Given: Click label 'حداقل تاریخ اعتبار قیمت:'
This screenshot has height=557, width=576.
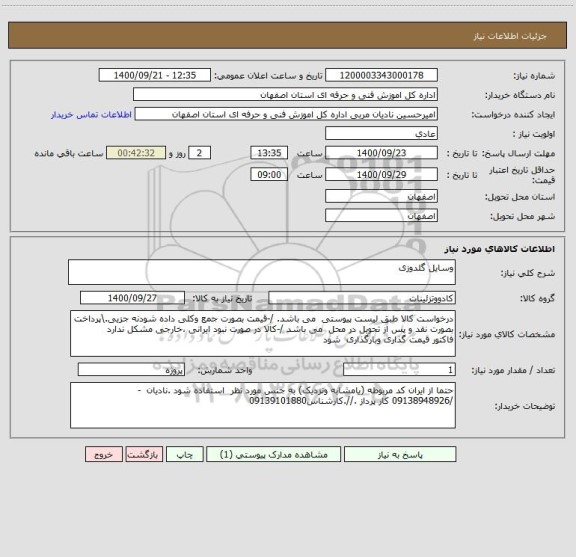Looking at the screenshot, I should [x=522, y=175].
